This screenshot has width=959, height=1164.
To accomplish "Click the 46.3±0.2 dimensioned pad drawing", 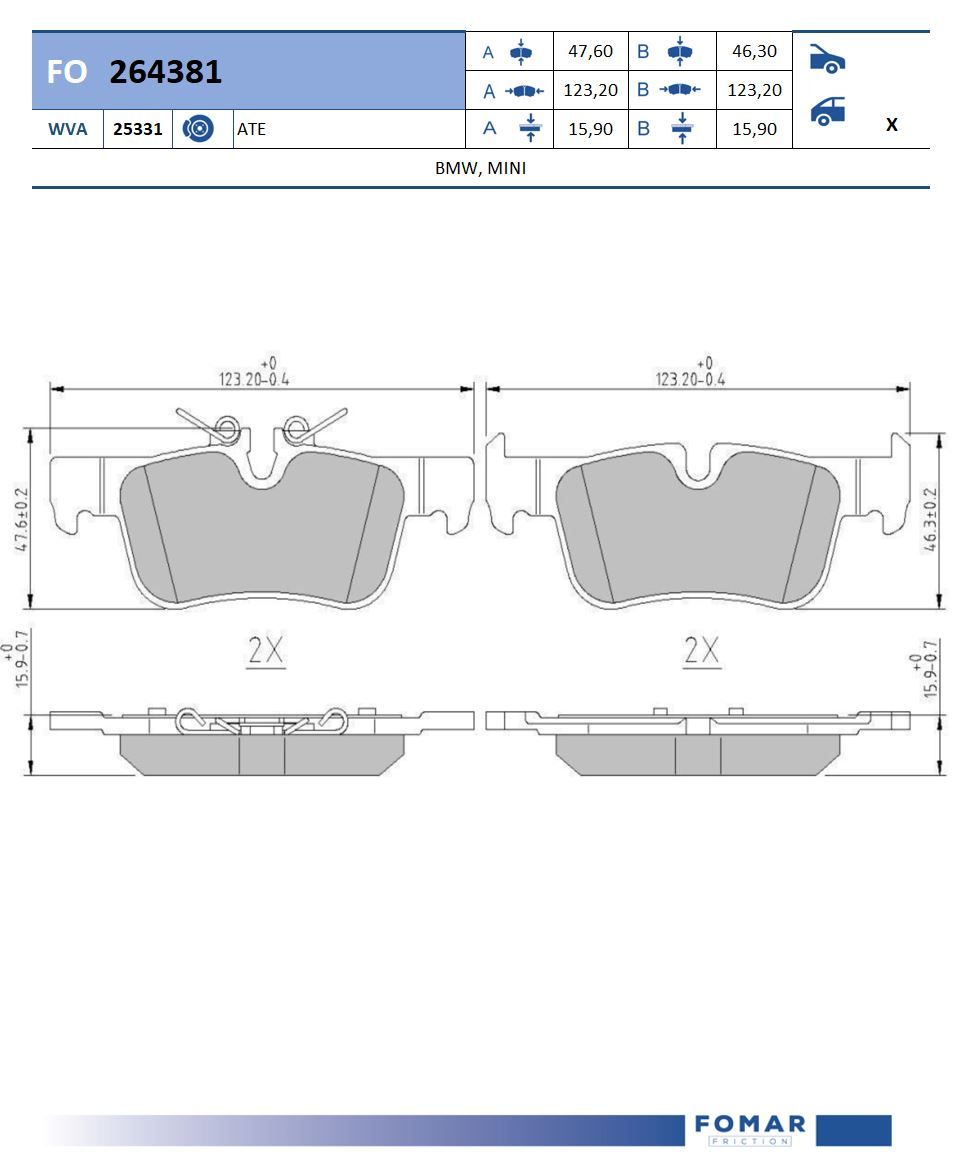I will click(697, 528).
